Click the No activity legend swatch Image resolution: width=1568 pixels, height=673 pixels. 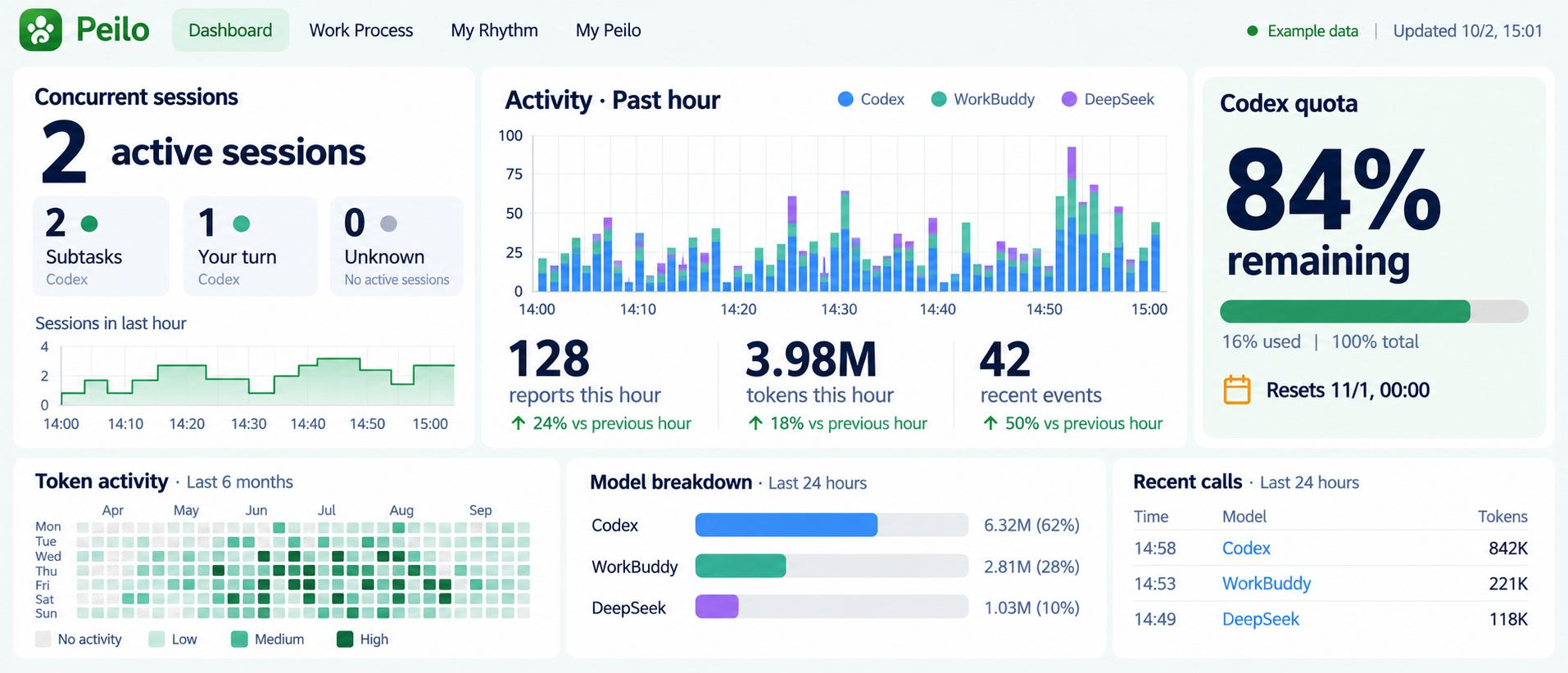43,639
